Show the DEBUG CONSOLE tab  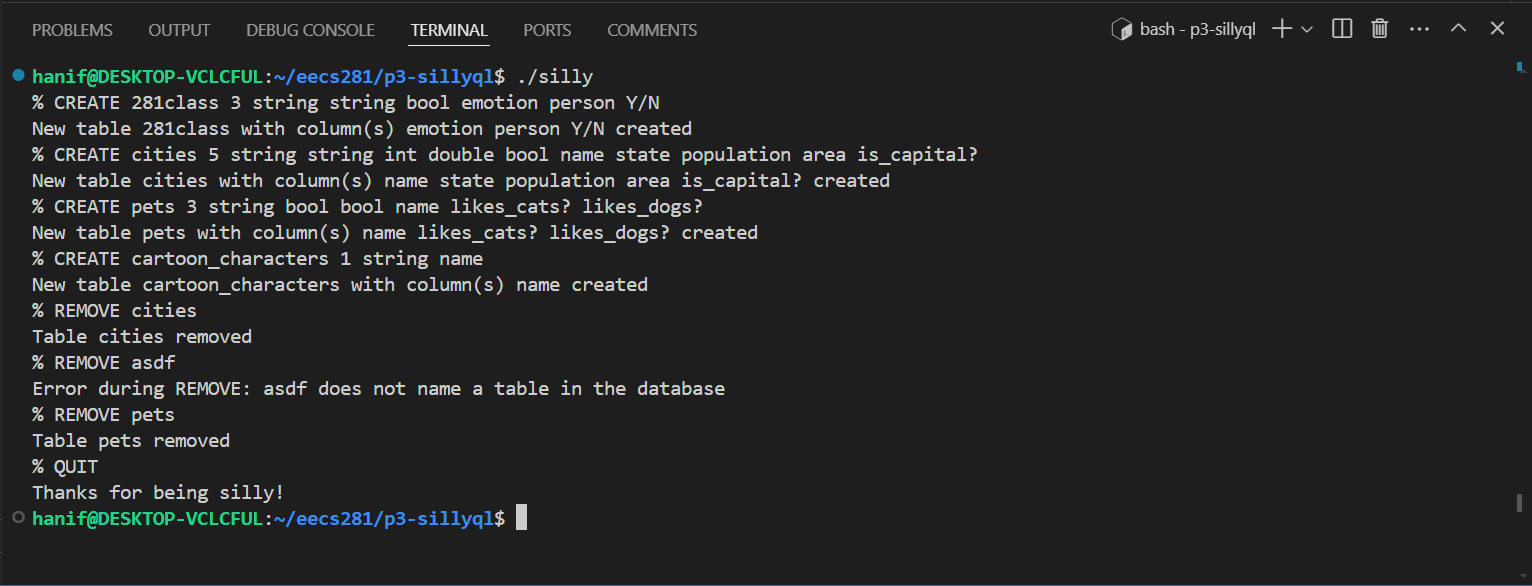[x=310, y=30]
